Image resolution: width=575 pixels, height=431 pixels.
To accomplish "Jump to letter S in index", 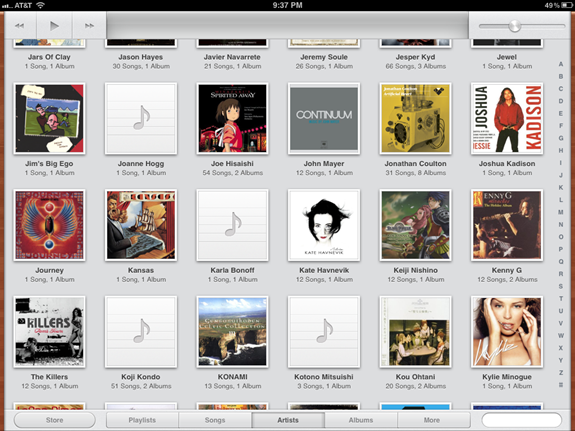I will (x=561, y=286).
